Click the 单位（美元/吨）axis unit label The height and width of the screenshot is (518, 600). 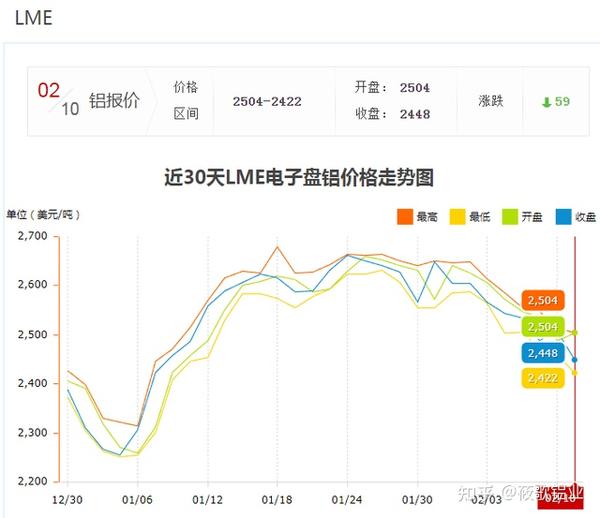[x=43, y=215]
